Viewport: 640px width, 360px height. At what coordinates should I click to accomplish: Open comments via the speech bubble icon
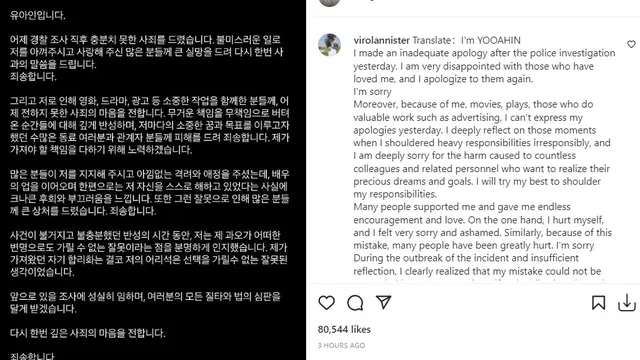tap(355, 303)
